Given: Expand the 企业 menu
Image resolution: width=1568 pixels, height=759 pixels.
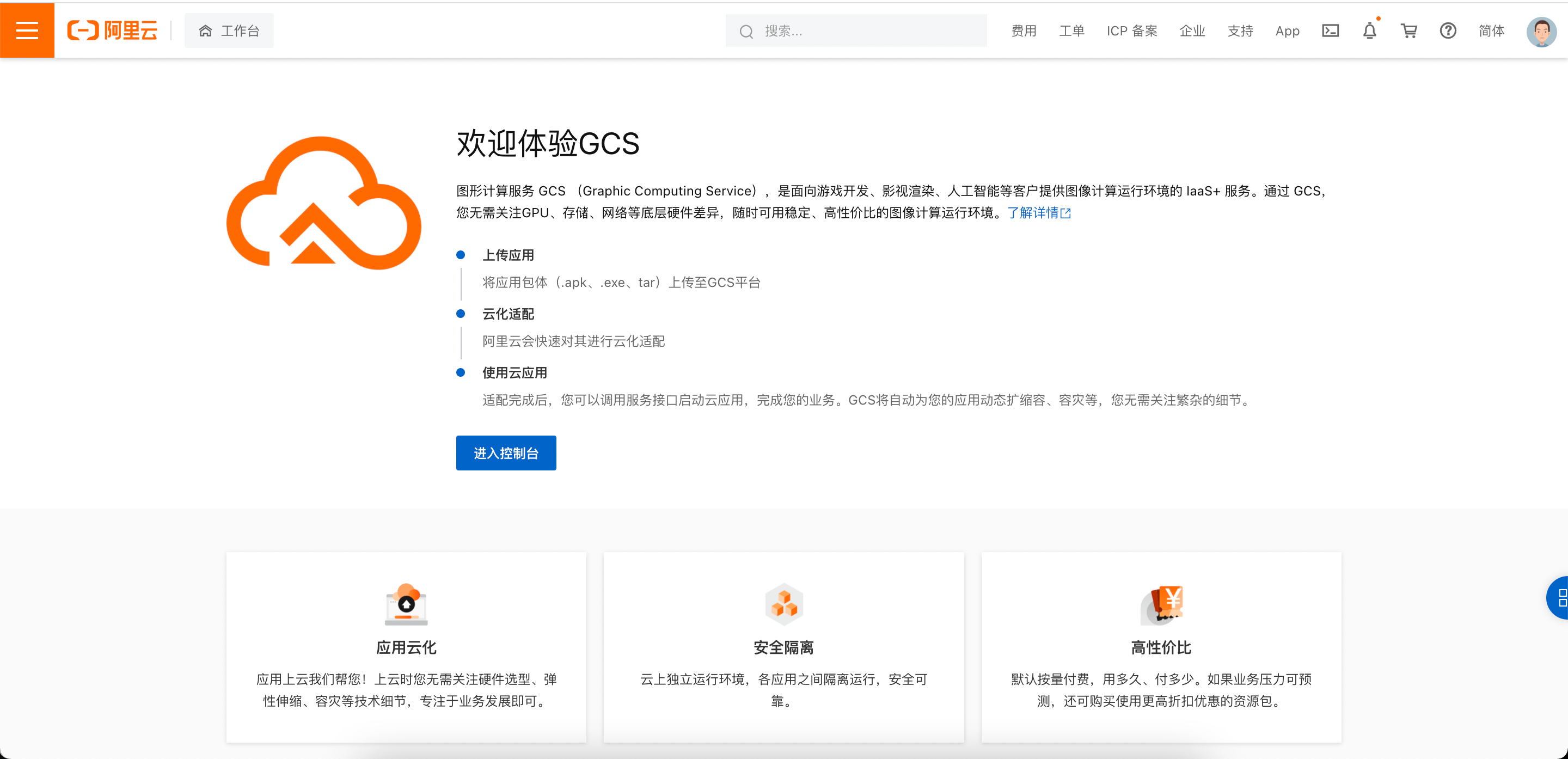Looking at the screenshot, I should tap(1192, 30).
